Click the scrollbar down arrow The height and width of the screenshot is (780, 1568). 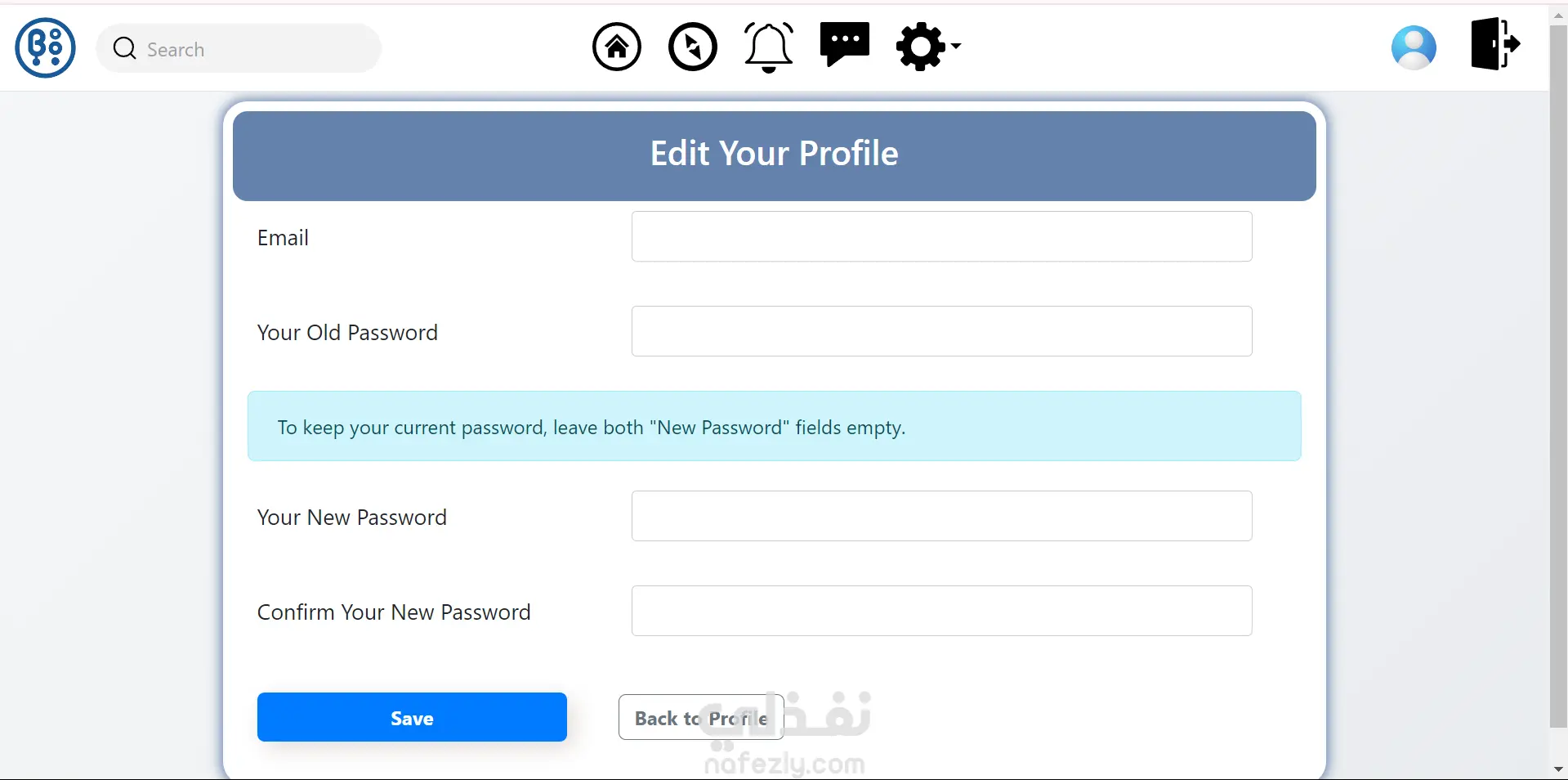[1558, 769]
